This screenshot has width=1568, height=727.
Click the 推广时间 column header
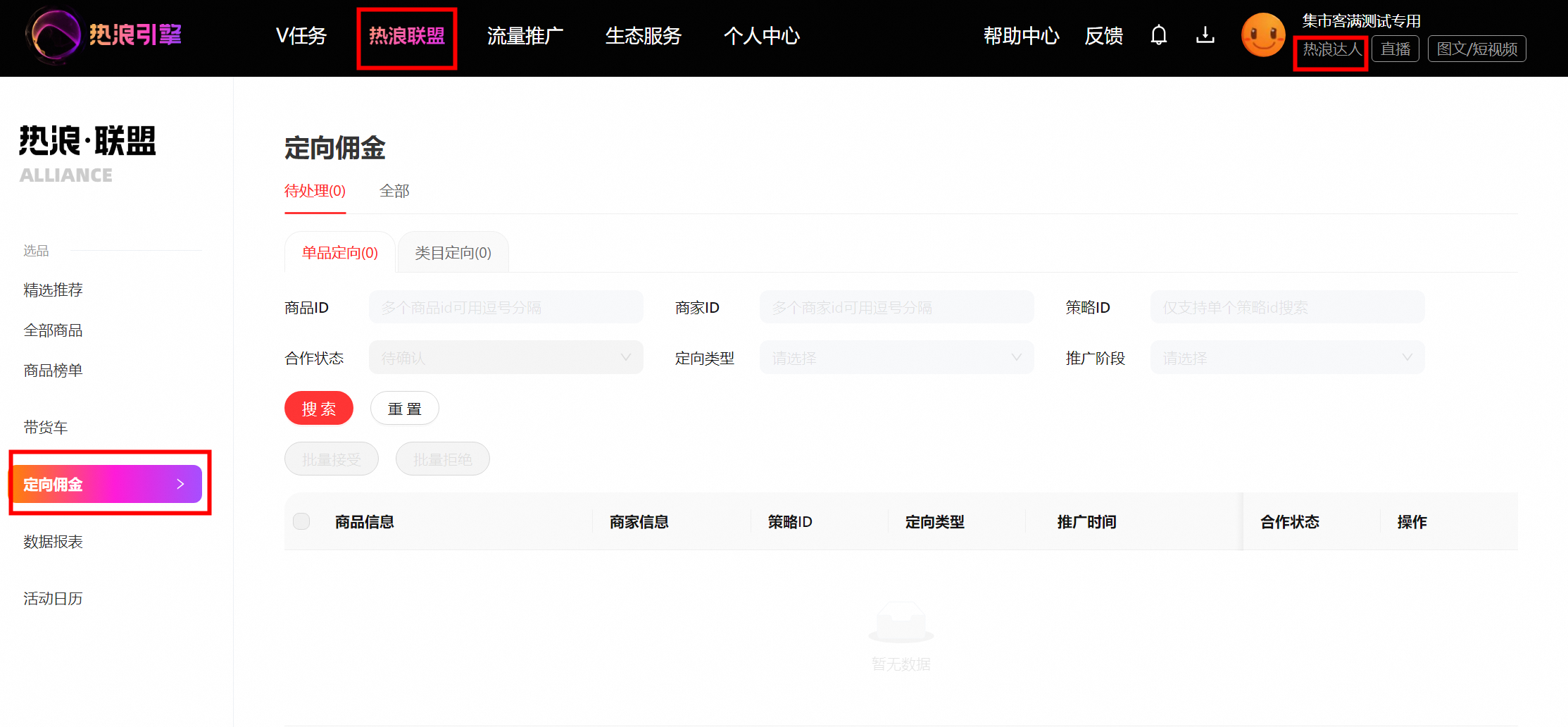pos(1087,522)
